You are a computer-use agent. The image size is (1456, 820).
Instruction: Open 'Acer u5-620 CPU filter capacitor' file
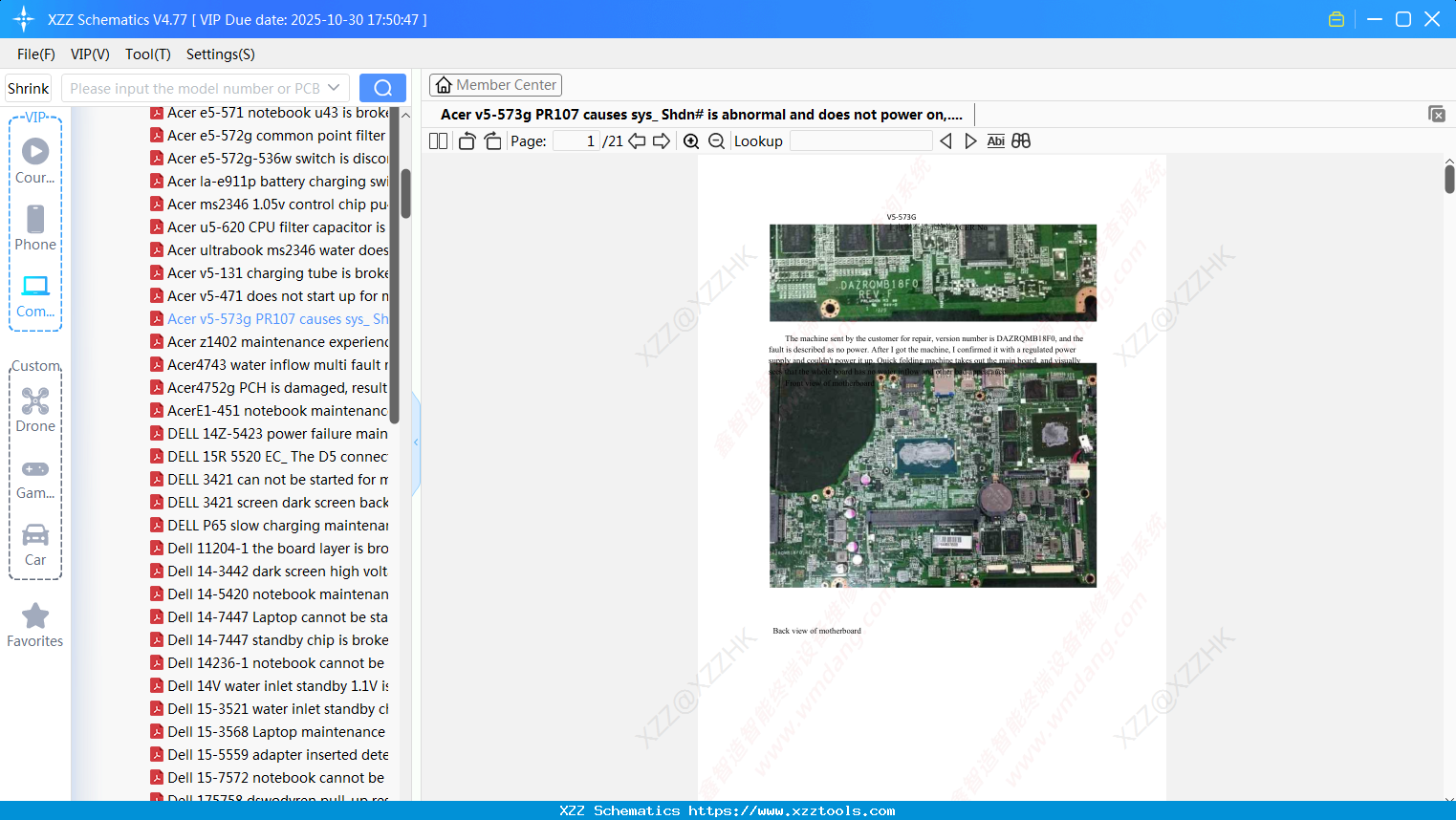pos(269,227)
